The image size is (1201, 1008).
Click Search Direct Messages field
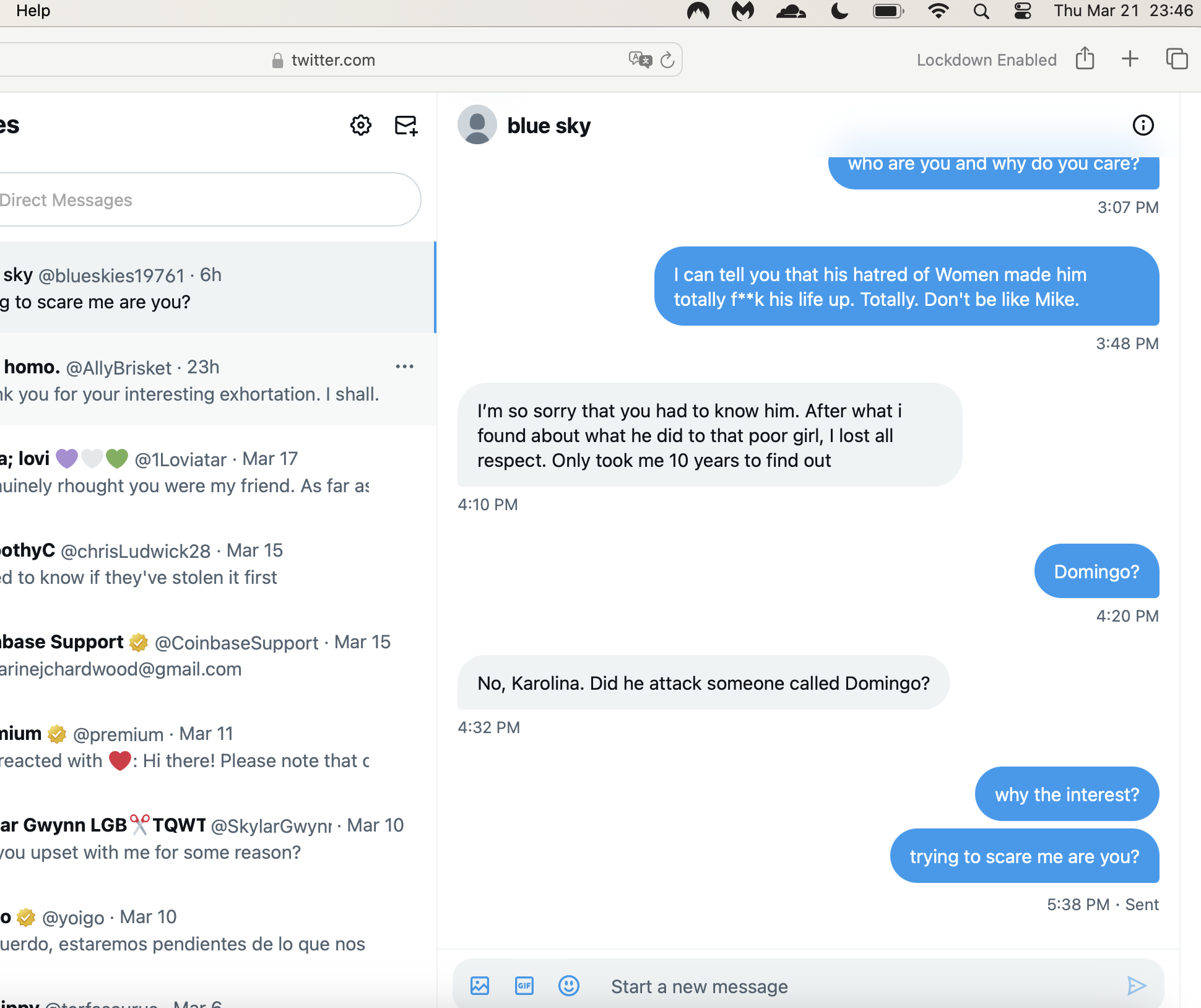tap(209, 199)
